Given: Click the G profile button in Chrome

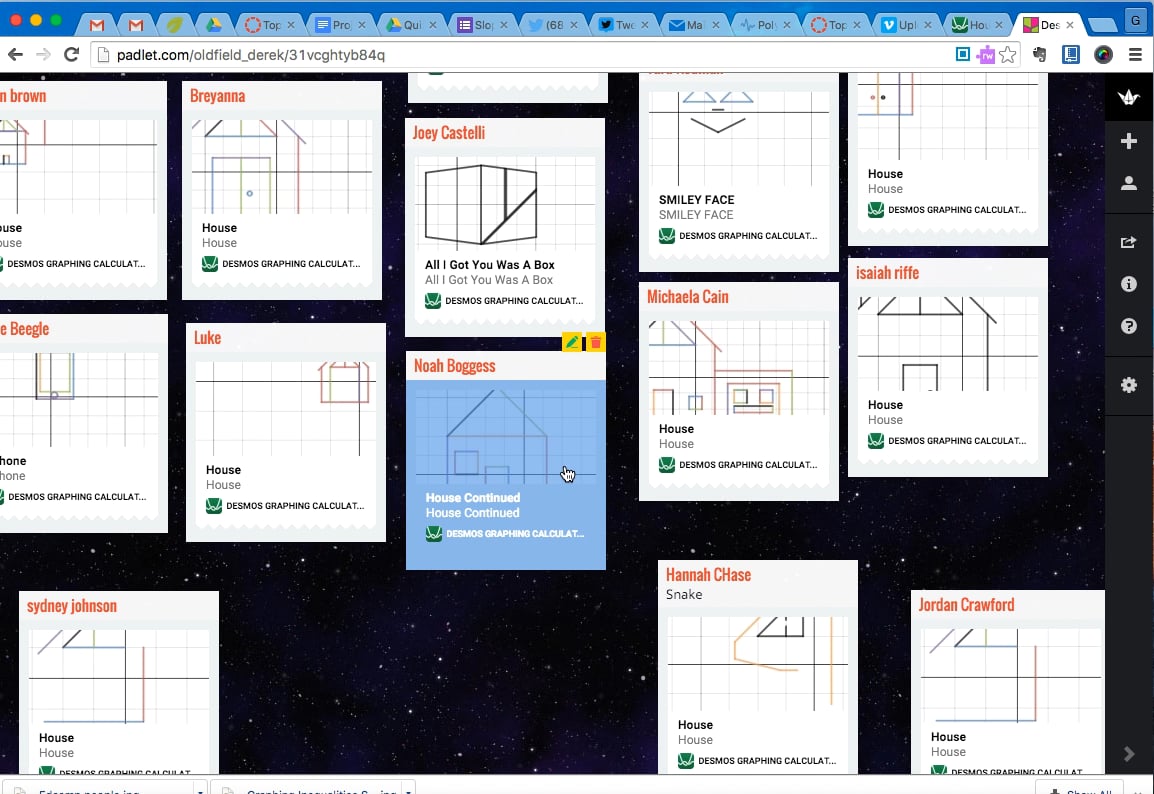Looking at the screenshot, I should coord(1136,21).
